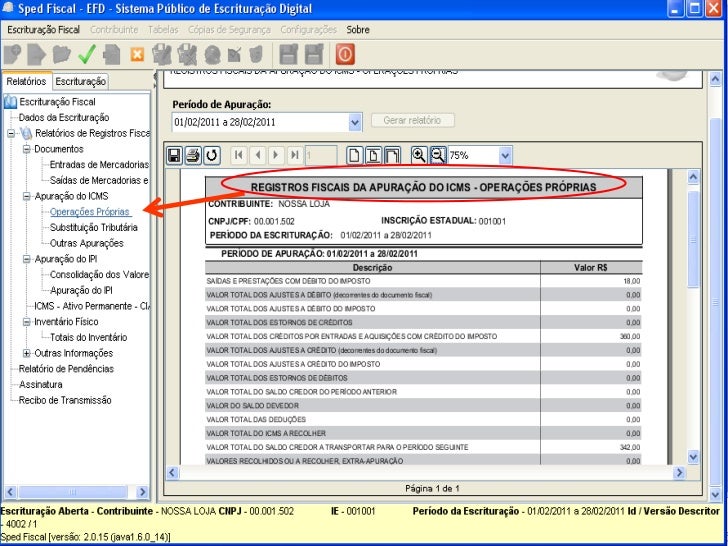This screenshot has height=546, width=728.
Task: Zoom in with the magnifier plus icon
Action: [x=419, y=155]
